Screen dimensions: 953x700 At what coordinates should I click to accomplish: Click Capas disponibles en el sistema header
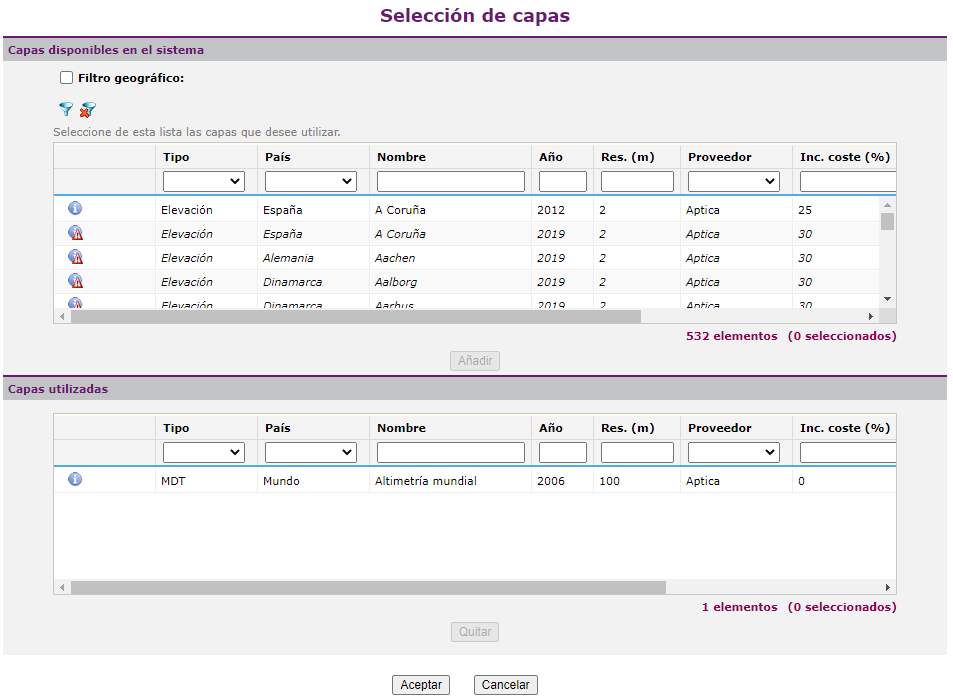(106, 50)
